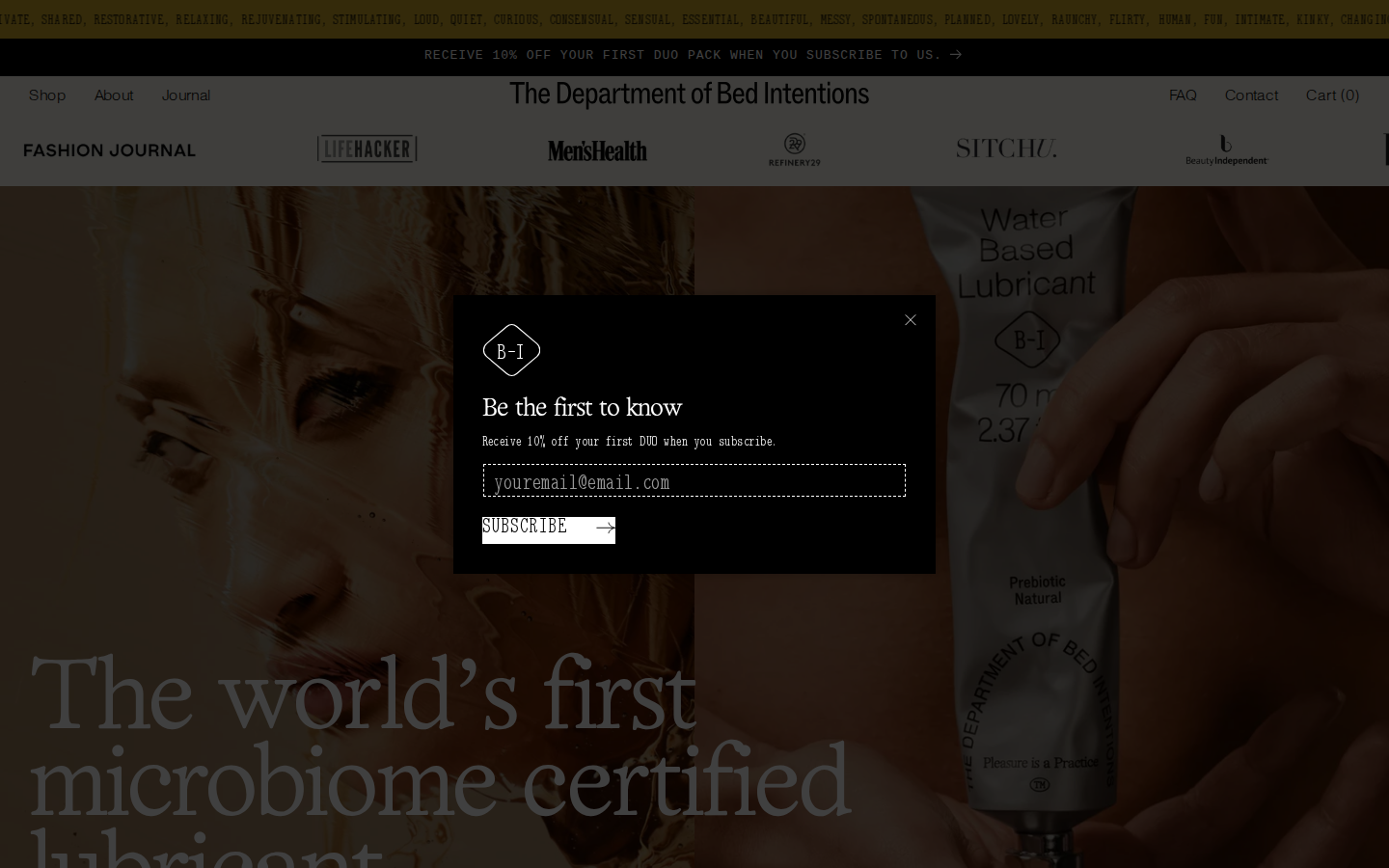The image size is (1389, 868).
Task: Open the FAQ page
Action: (1183, 95)
